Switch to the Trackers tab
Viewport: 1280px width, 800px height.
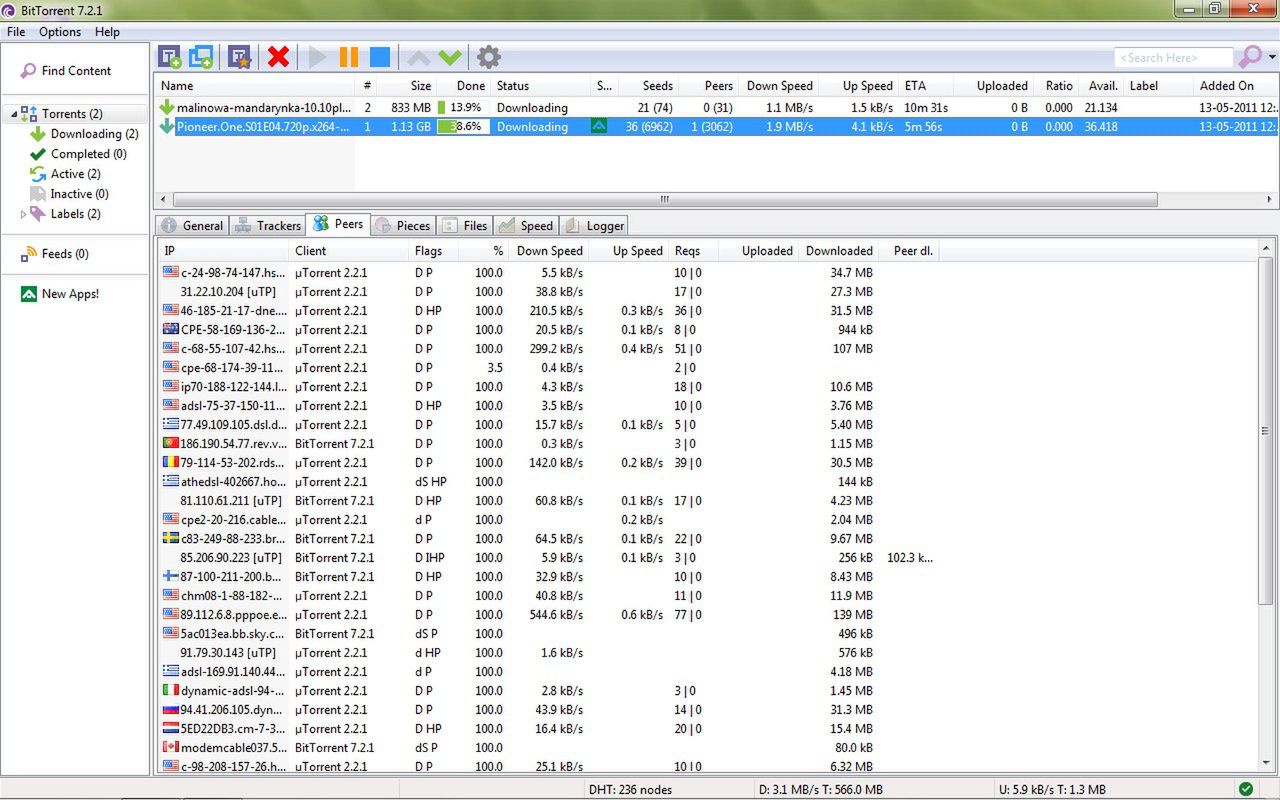coord(267,226)
